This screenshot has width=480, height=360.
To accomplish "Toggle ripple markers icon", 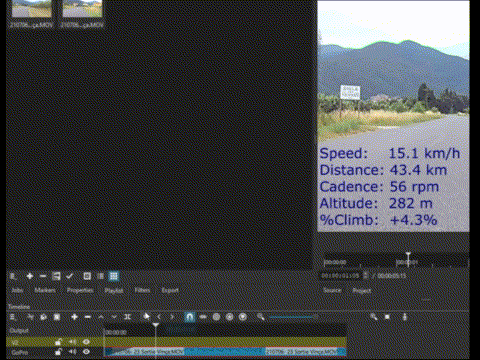I will point(243,317).
